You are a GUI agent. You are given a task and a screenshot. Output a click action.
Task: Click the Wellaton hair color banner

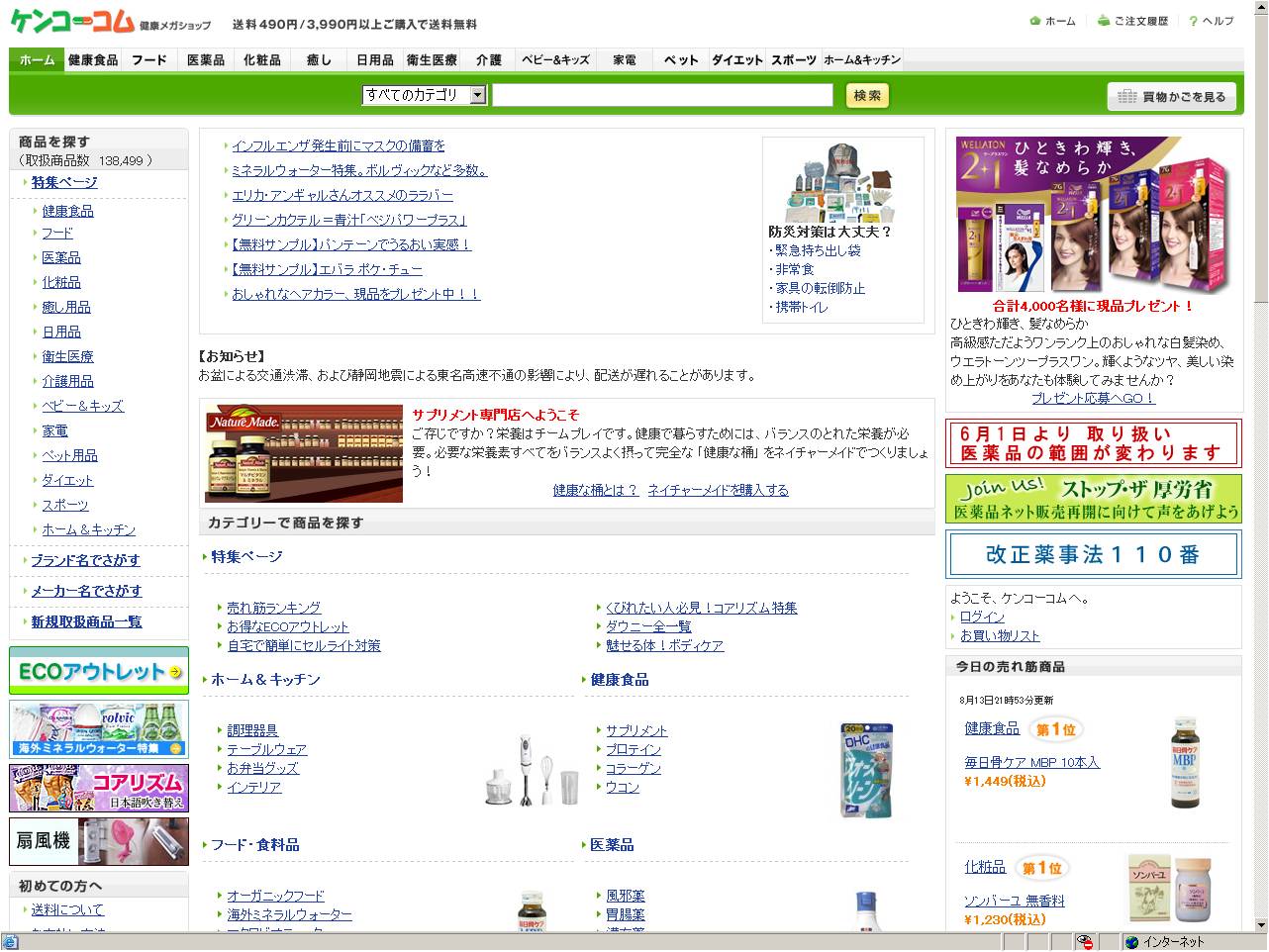(1094, 216)
